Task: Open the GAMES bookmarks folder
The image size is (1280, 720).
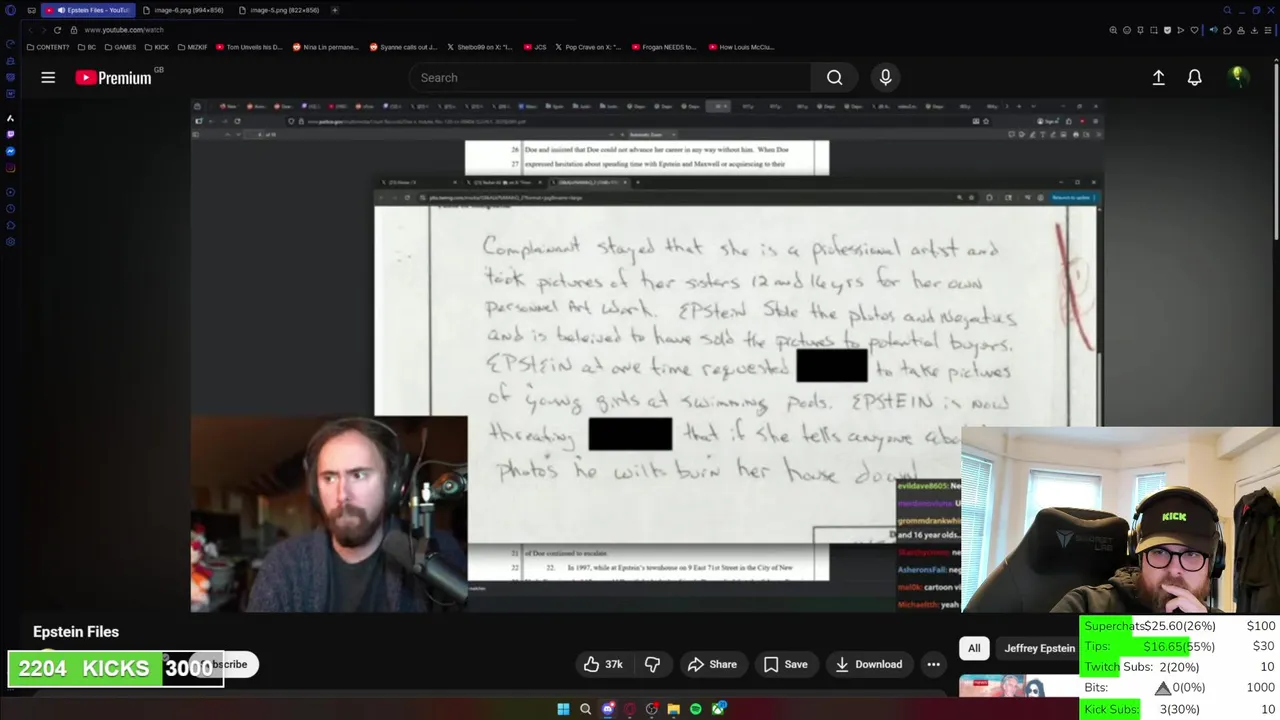Action: (120, 47)
